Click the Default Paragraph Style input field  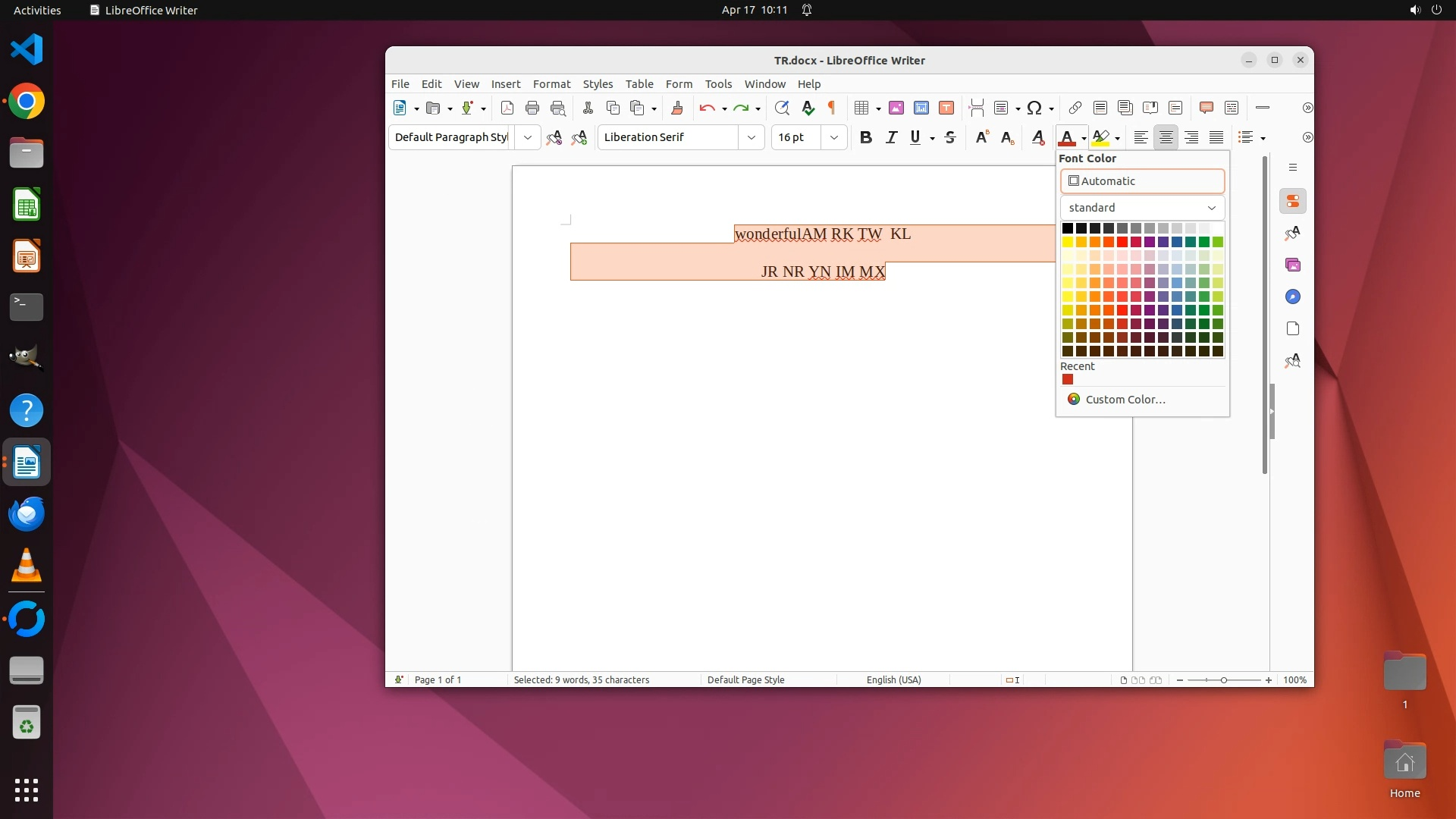451,137
